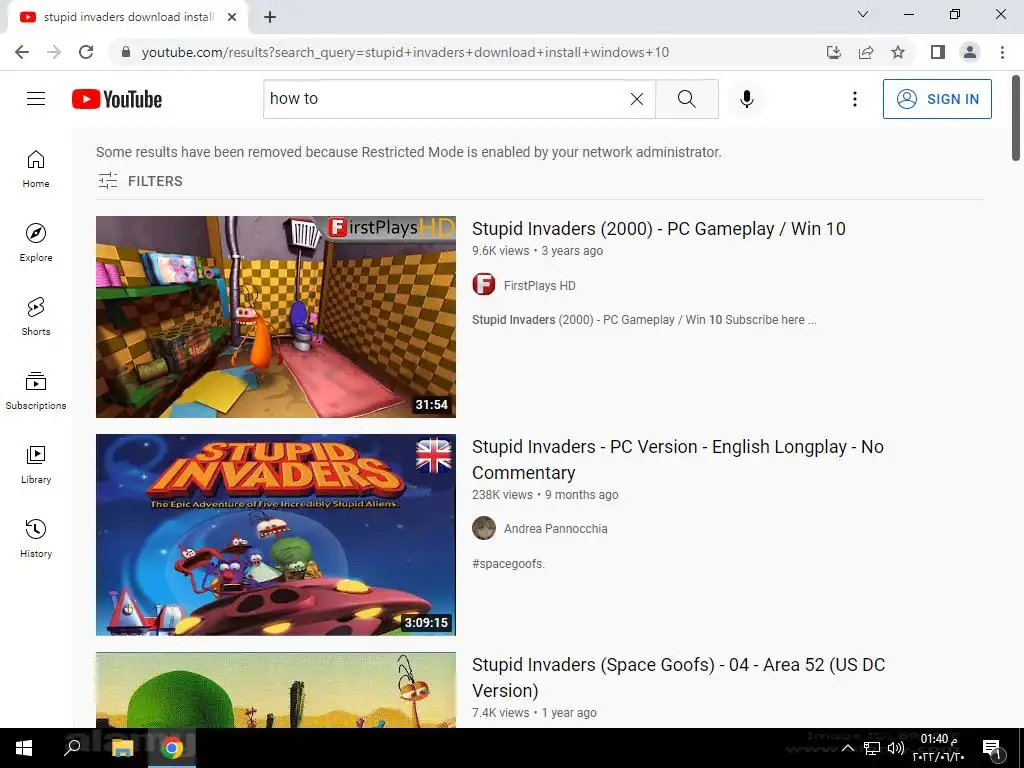The height and width of the screenshot is (768, 1024).
Task: Open Explore in the sidebar
Action: 36,243
